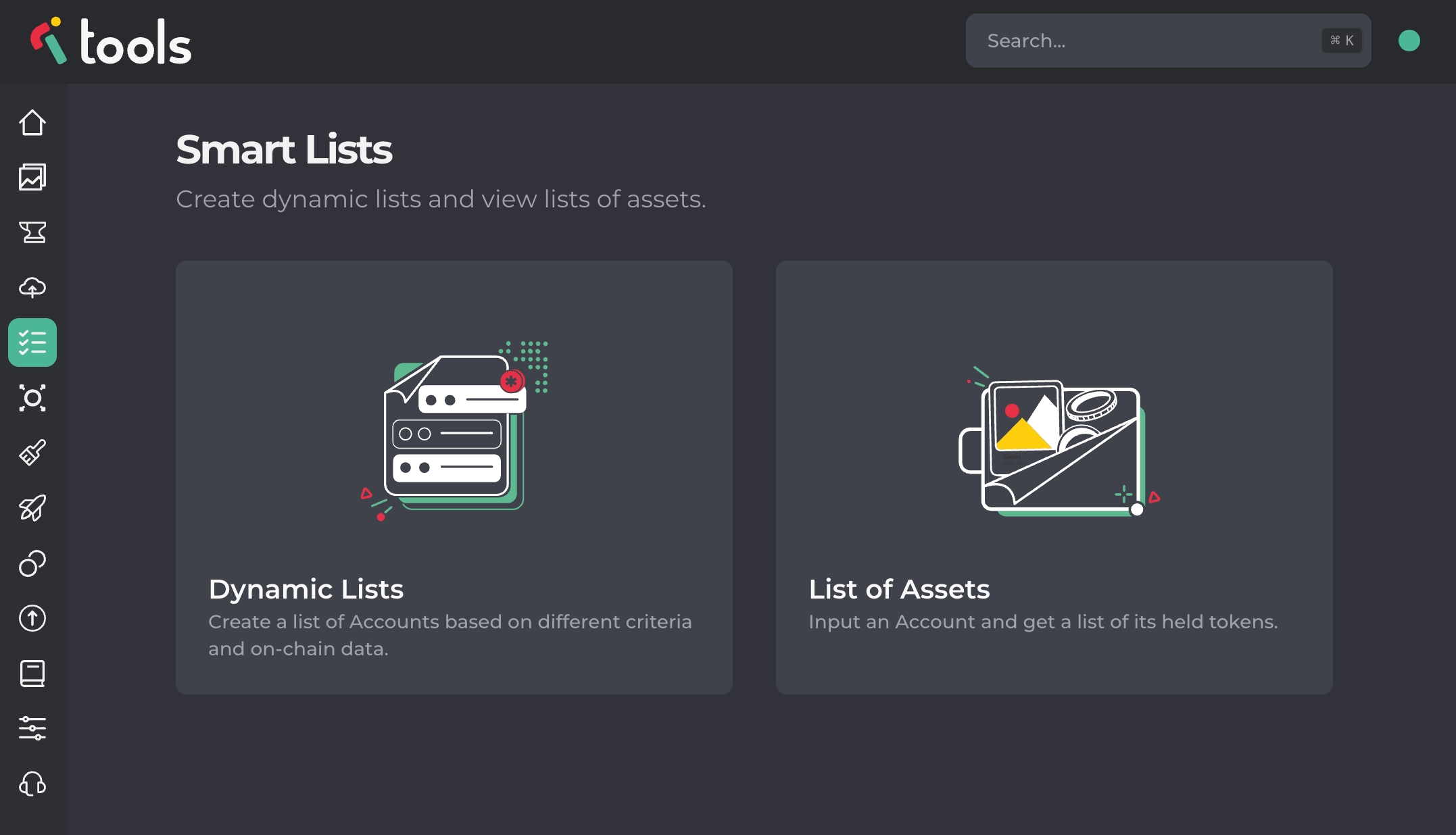Open the paintbrush tool sidebar icon
The height and width of the screenshot is (835, 1456).
pyautogui.click(x=32, y=453)
